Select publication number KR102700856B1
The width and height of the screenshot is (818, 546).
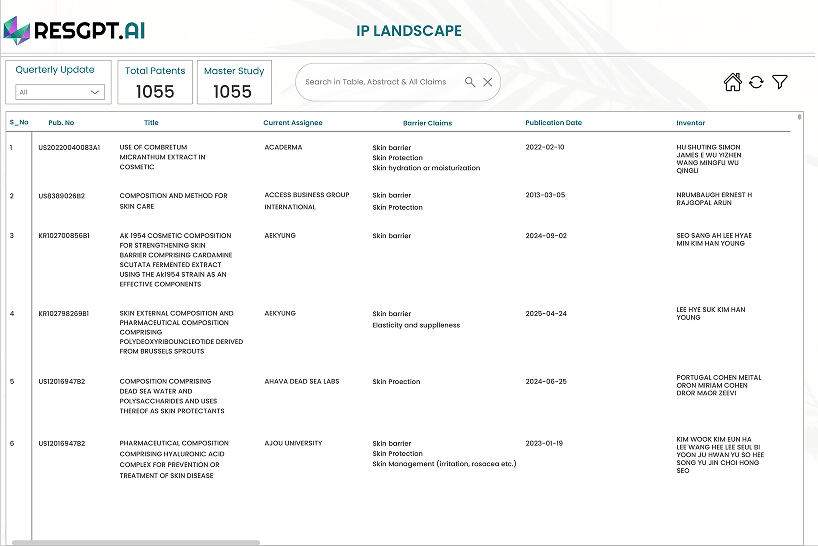coord(64,236)
